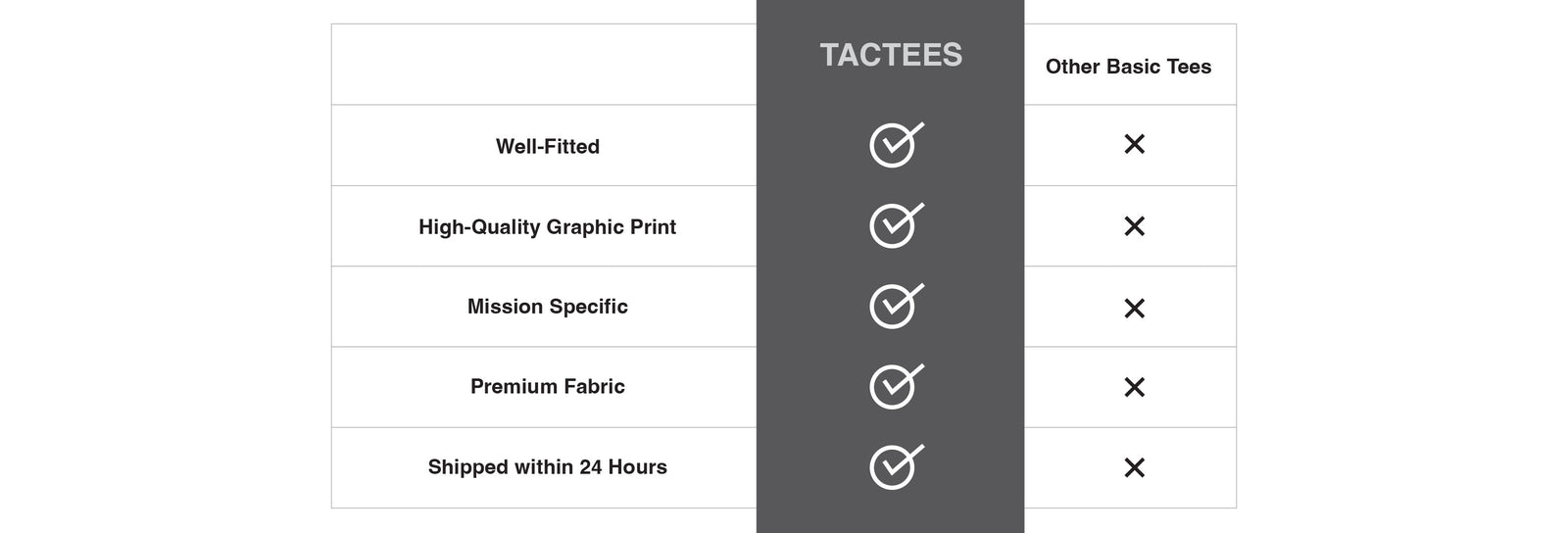Click the Premium Fabric label
The image size is (1568, 533).
(x=547, y=387)
